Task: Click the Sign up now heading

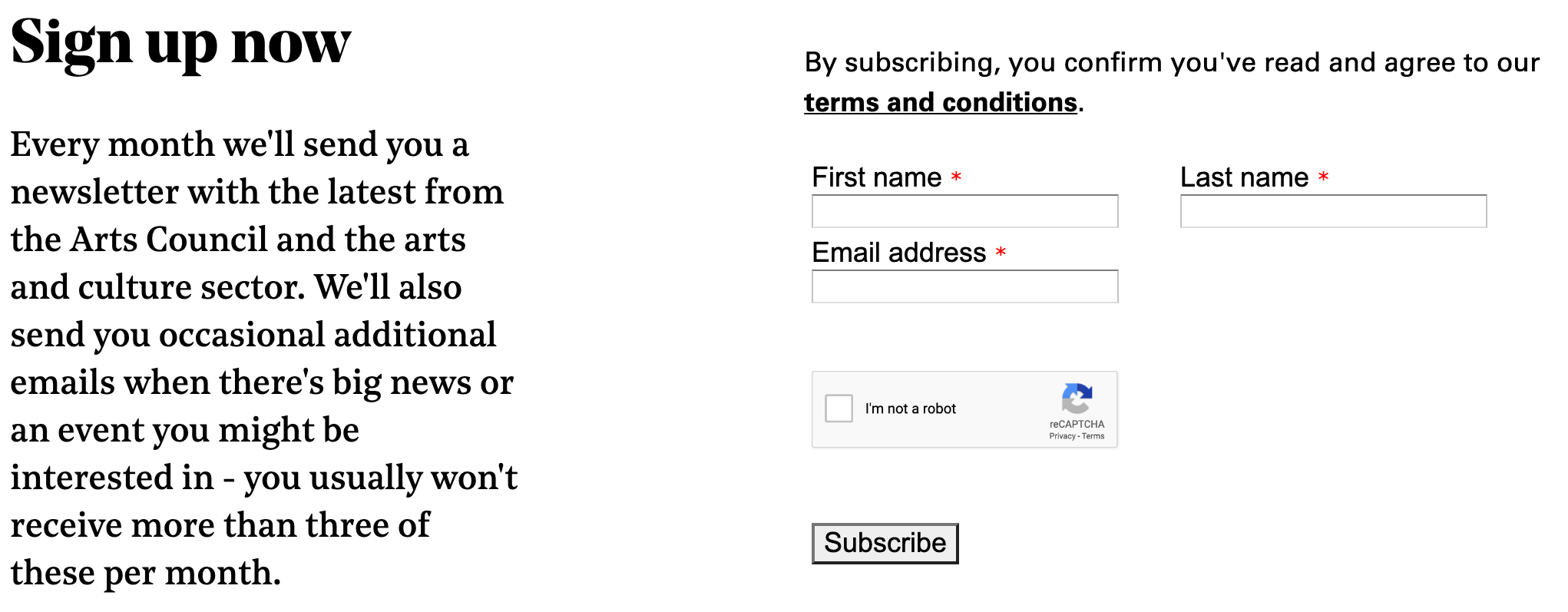Action: (180, 42)
